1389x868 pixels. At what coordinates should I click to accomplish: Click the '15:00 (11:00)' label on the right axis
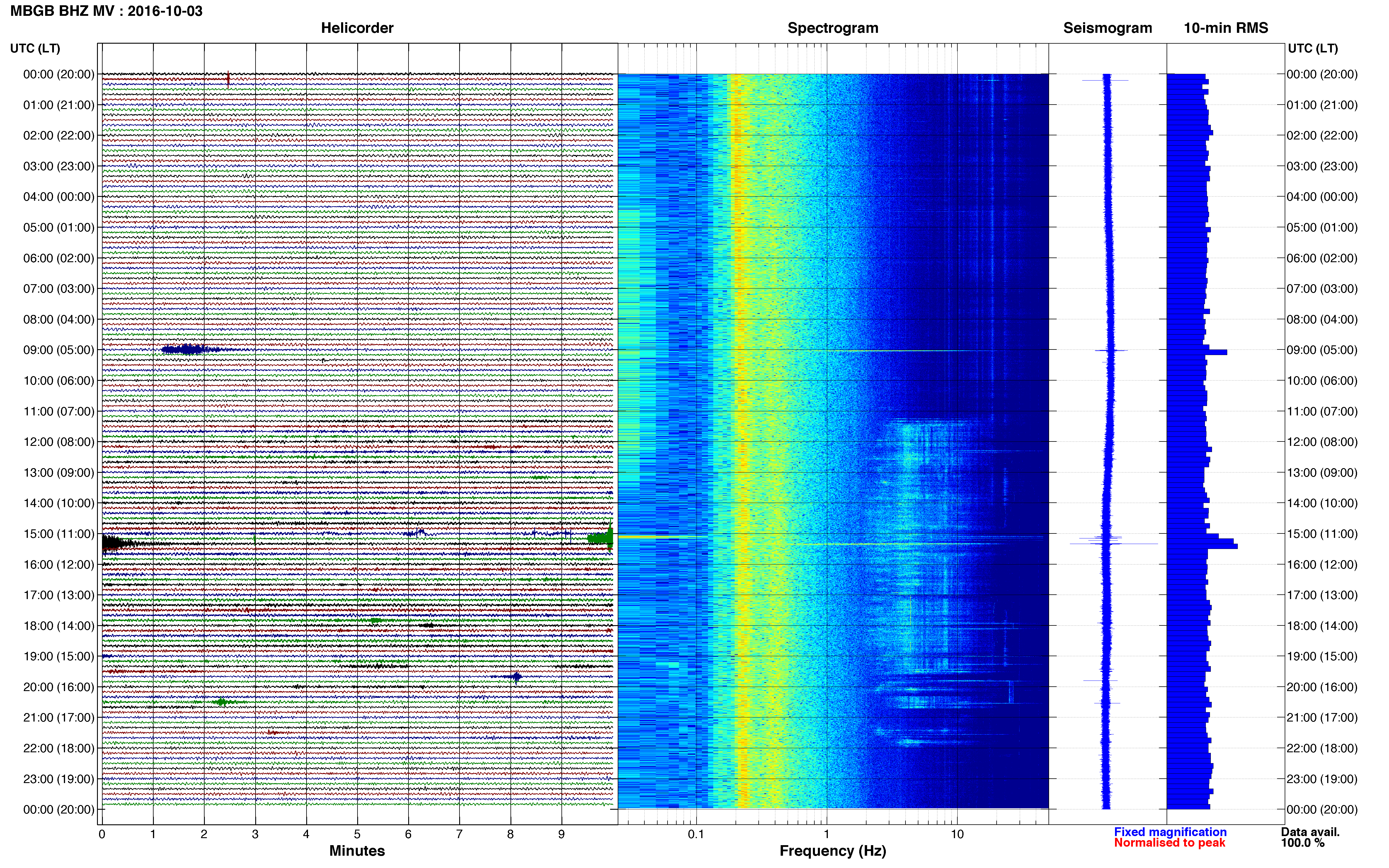coord(1322,534)
